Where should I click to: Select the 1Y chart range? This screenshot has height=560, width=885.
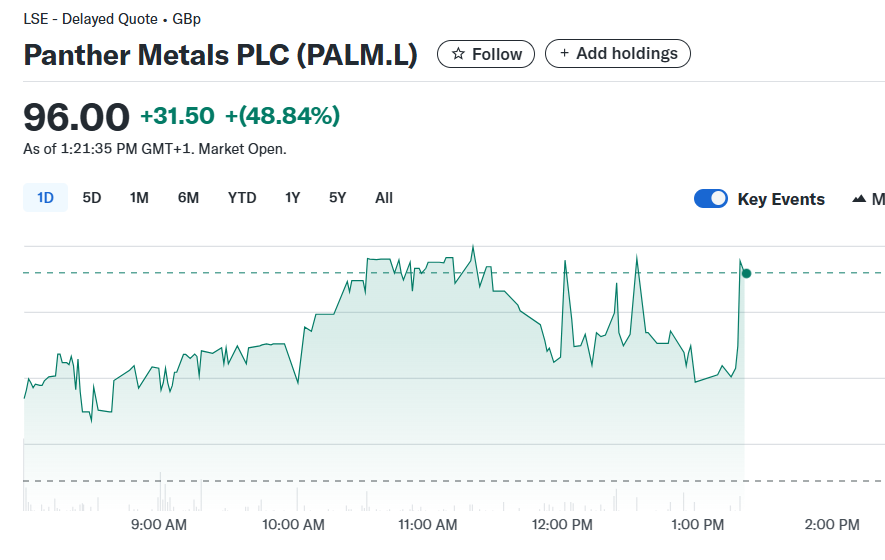(292, 198)
